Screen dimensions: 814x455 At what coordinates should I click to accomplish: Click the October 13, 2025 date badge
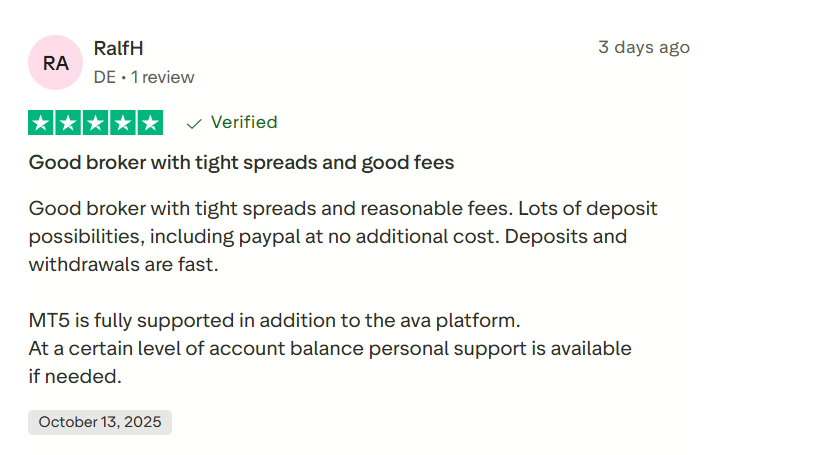(100, 422)
